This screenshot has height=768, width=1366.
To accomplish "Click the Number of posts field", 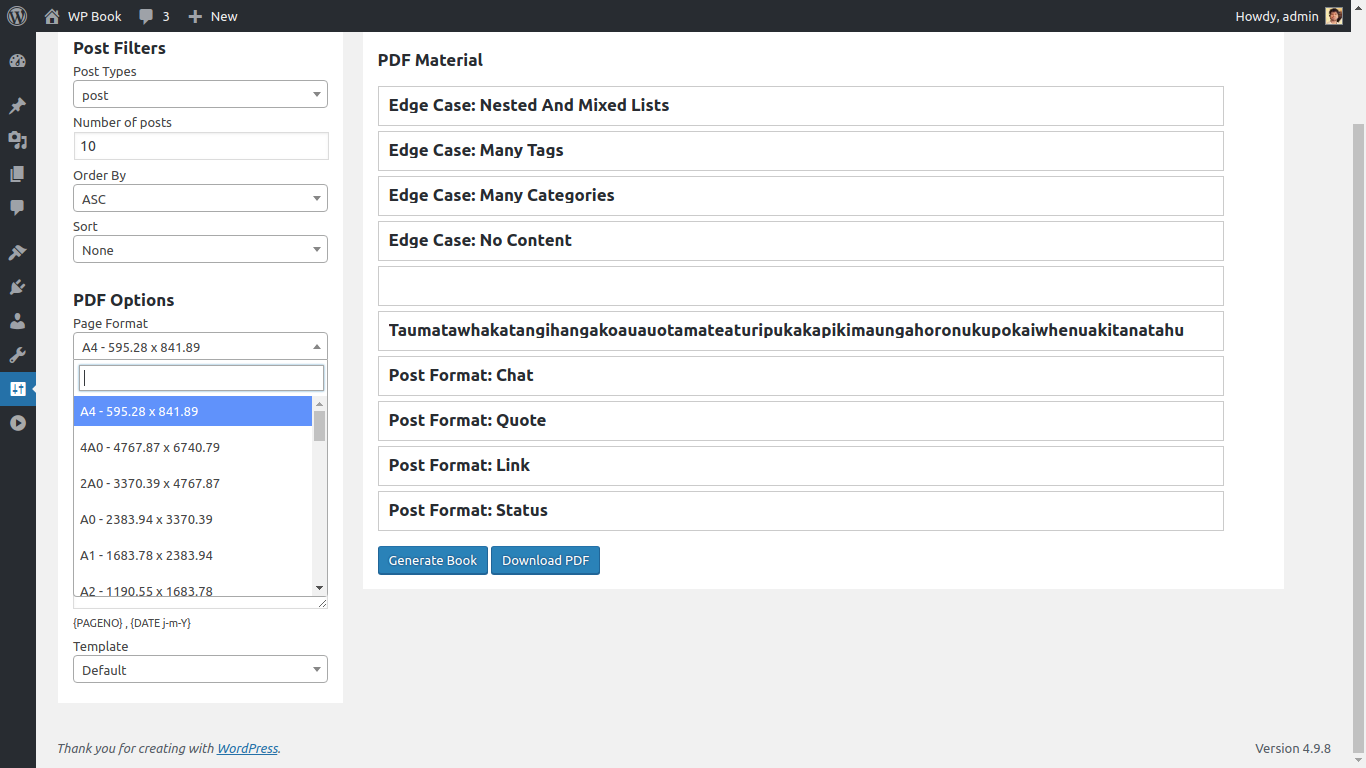I will click(x=200, y=146).
